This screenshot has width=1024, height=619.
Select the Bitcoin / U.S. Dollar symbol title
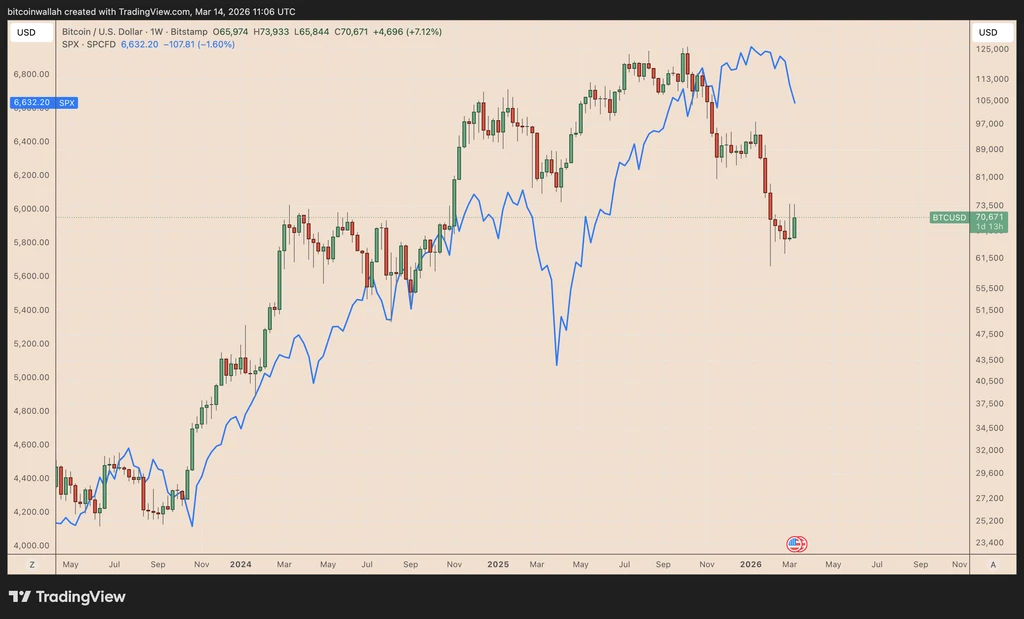pyautogui.click(x=103, y=31)
